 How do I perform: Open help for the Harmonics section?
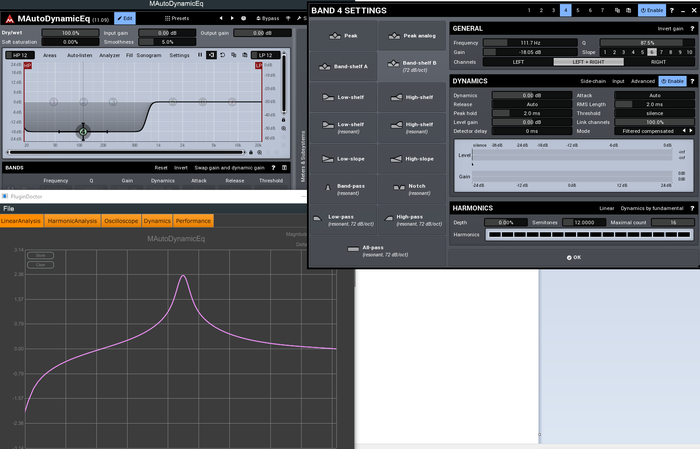point(692,208)
